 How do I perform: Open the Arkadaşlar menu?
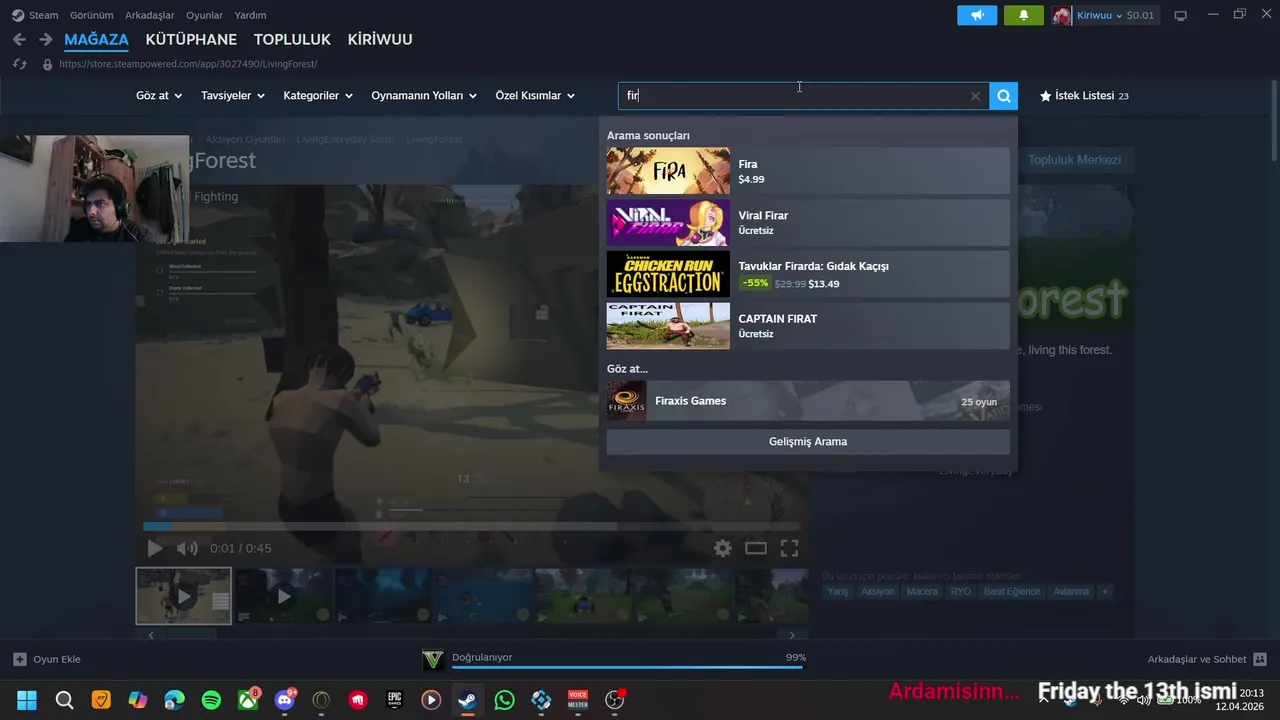tap(150, 15)
